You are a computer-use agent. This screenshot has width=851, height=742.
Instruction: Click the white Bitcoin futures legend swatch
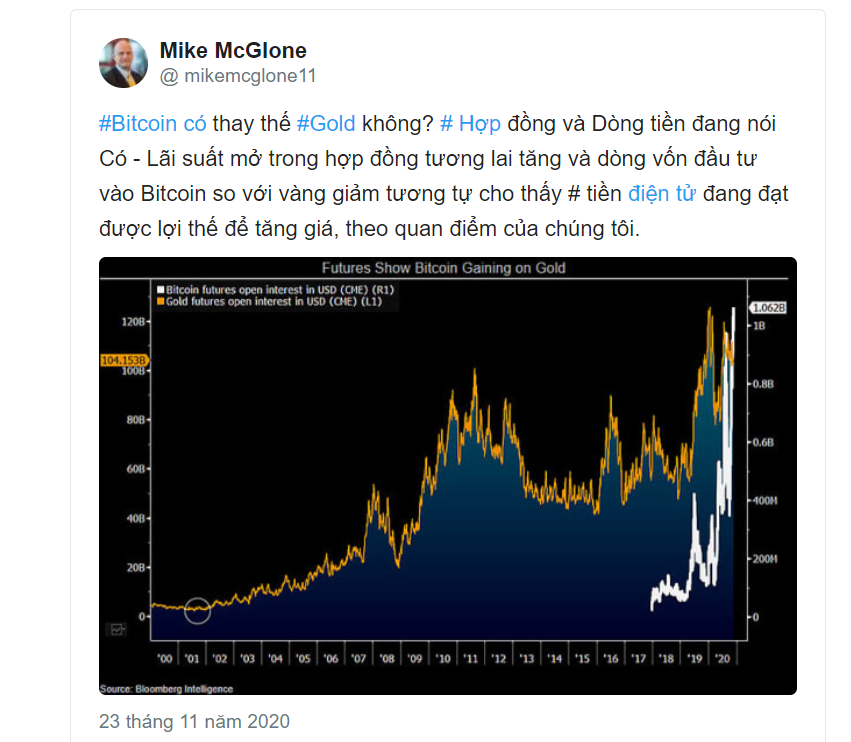click(x=161, y=290)
